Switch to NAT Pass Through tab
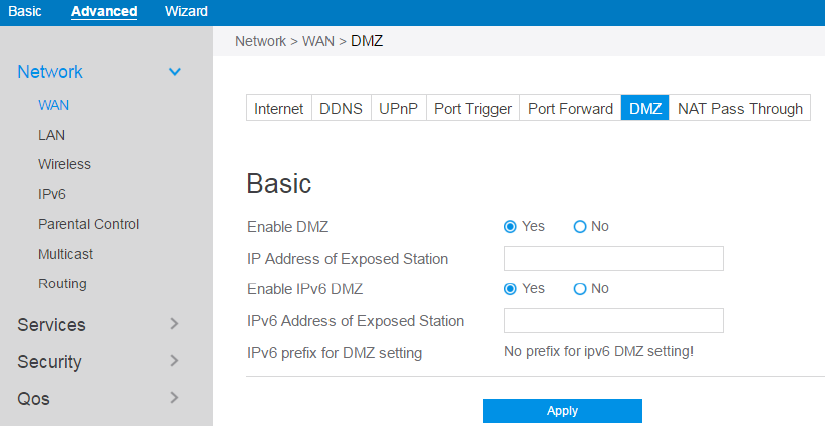The image size is (825, 426). point(740,109)
